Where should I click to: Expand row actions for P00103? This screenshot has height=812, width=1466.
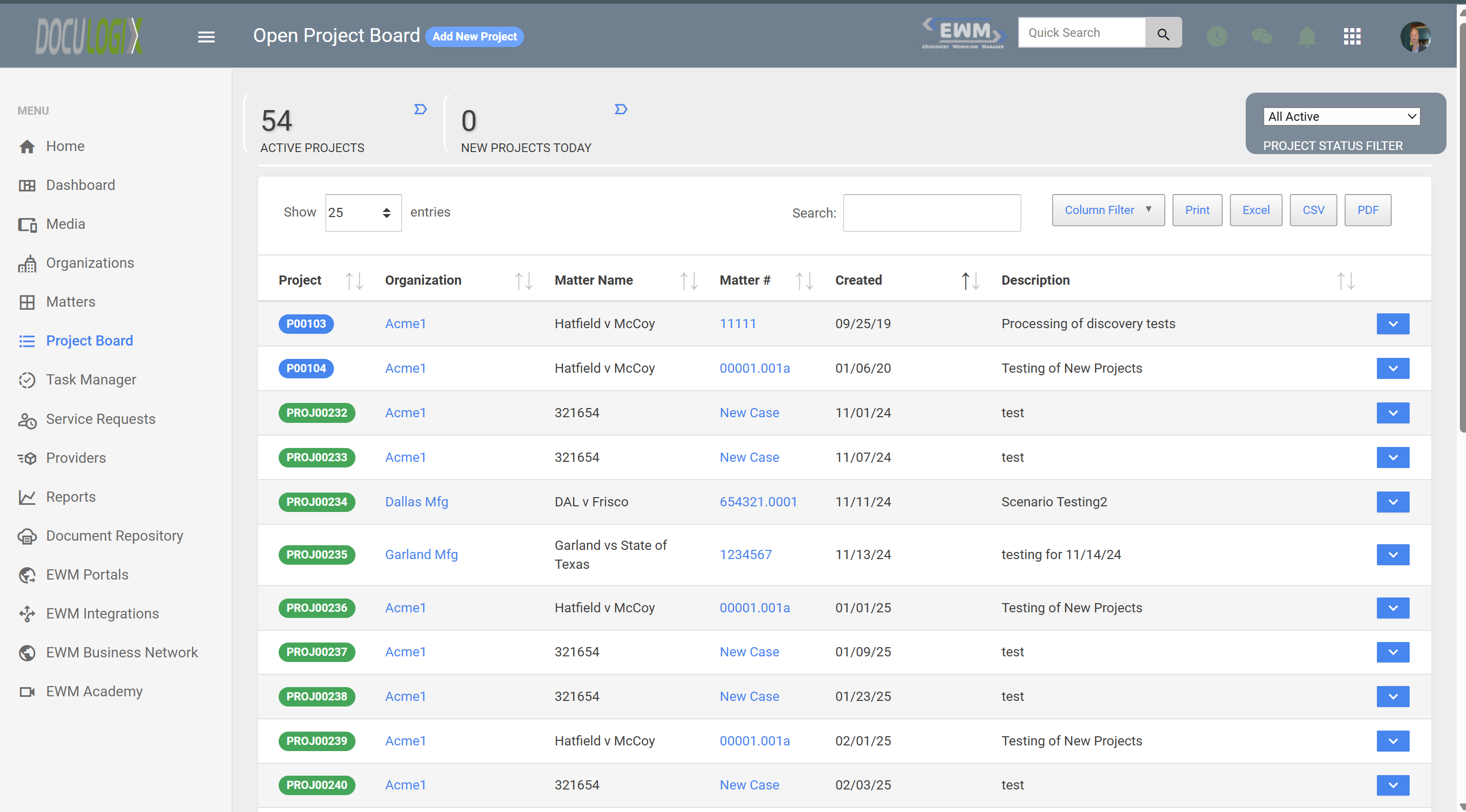coord(1393,324)
